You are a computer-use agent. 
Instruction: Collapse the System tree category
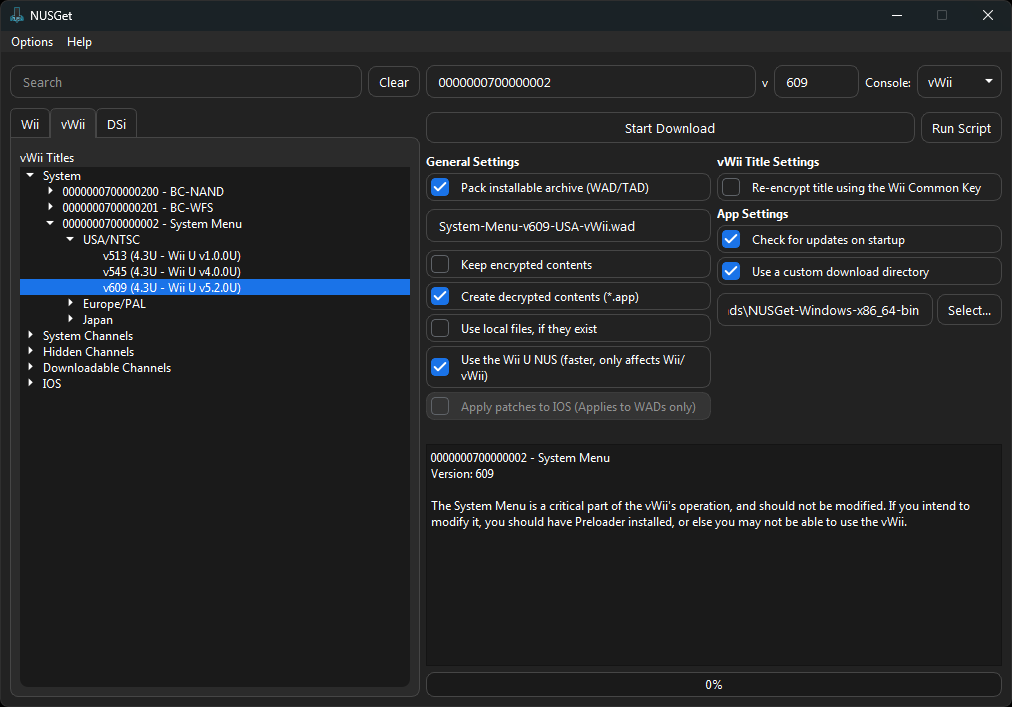tap(31, 176)
